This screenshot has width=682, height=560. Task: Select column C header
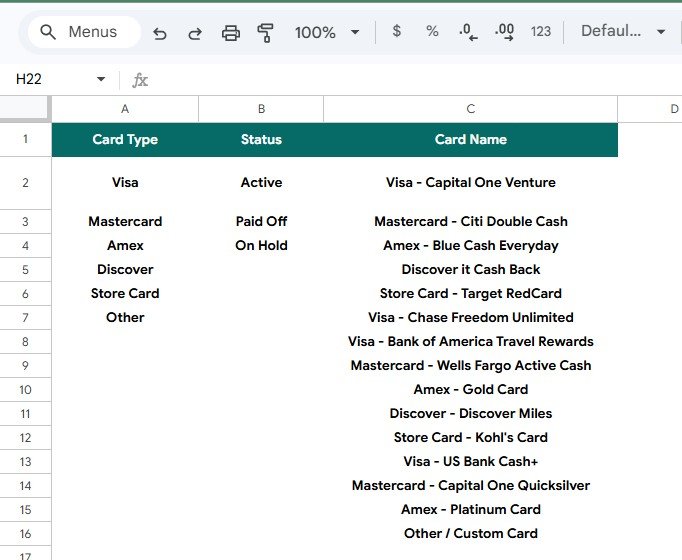click(x=471, y=109)
